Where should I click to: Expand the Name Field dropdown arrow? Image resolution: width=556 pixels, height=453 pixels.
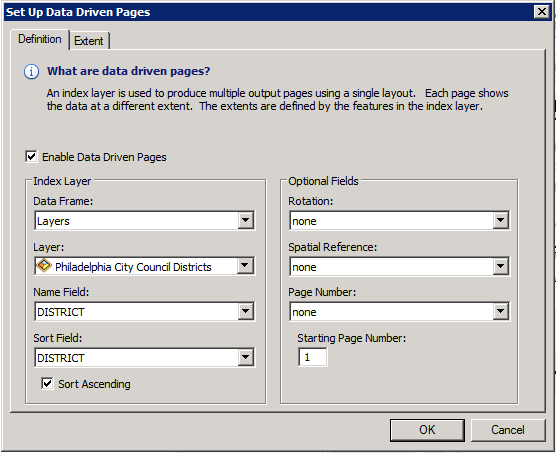pos(245,311)
